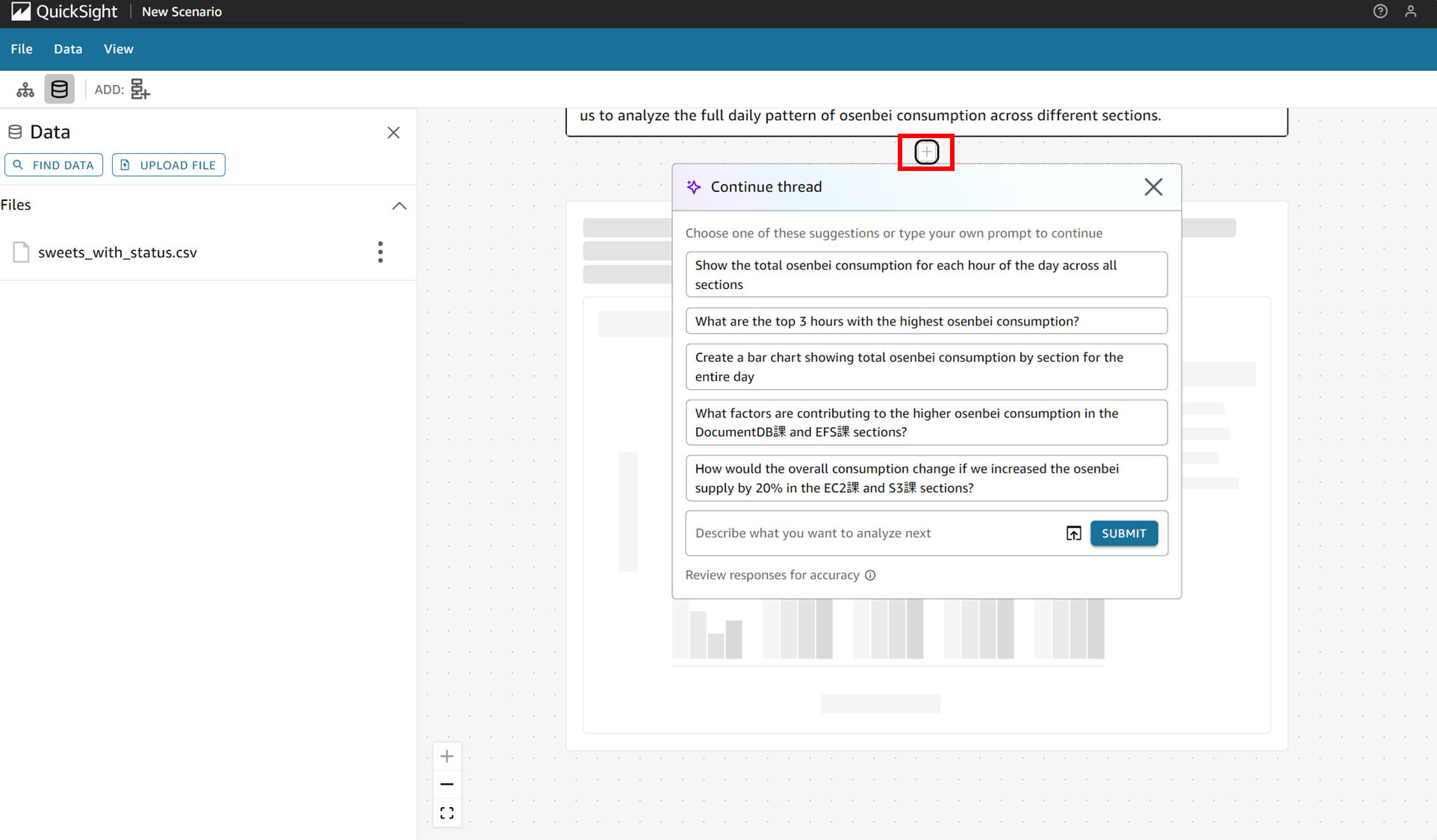Image resolution: width=1437 pixels, height=840 pixels.
Task: Click the New Scenario title
Action: (x=181, y=12)
